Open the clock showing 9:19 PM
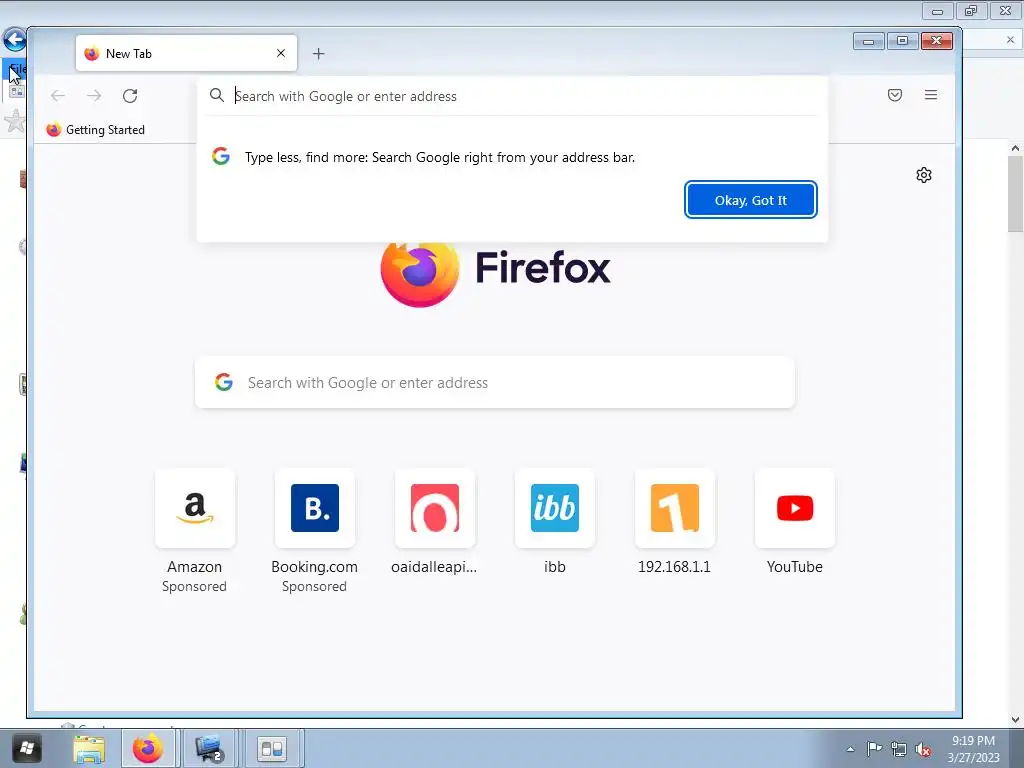1024x768 pixels. 973,749
